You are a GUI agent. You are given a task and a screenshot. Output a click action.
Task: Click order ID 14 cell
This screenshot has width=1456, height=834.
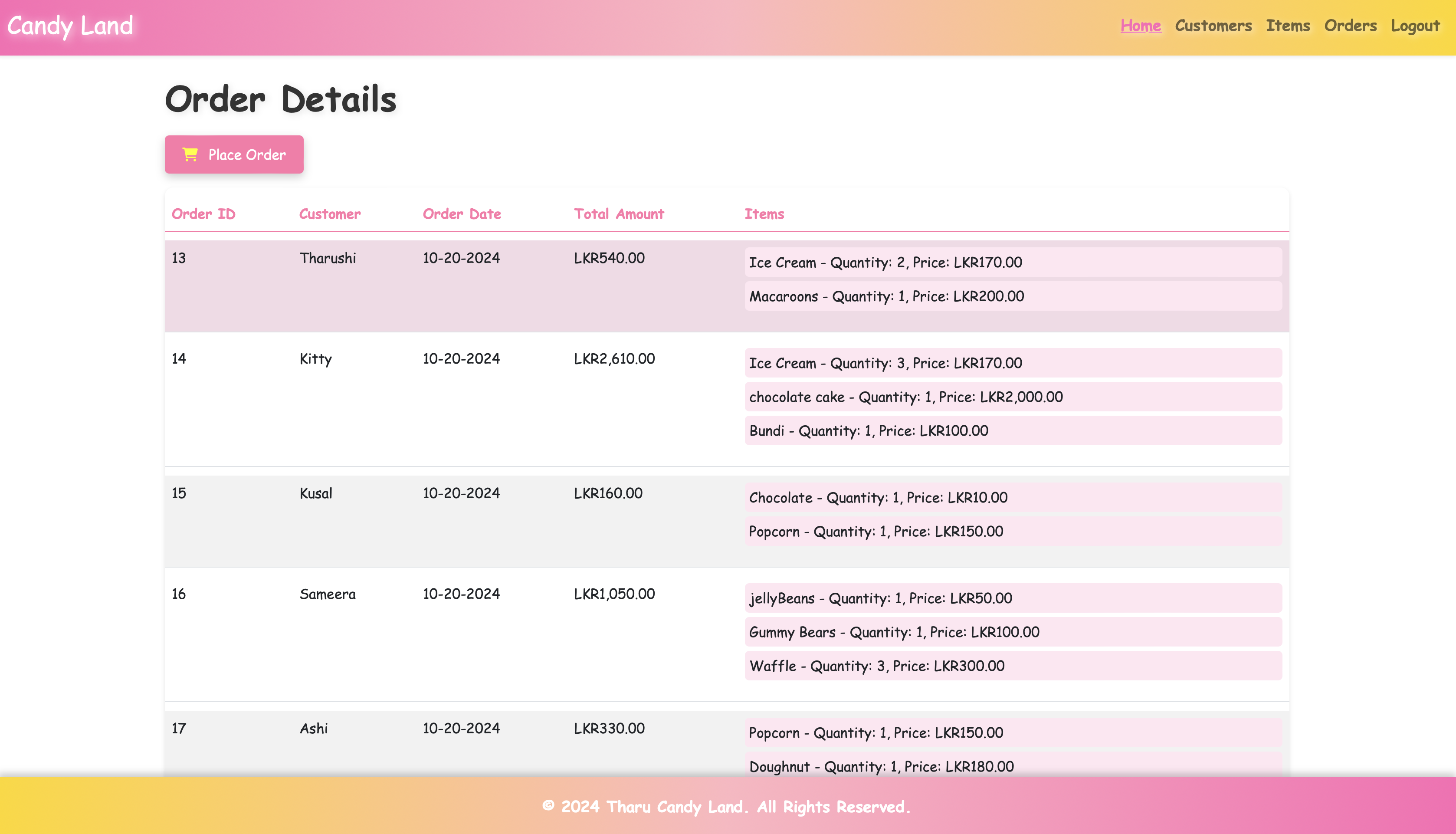coord(179,358)
